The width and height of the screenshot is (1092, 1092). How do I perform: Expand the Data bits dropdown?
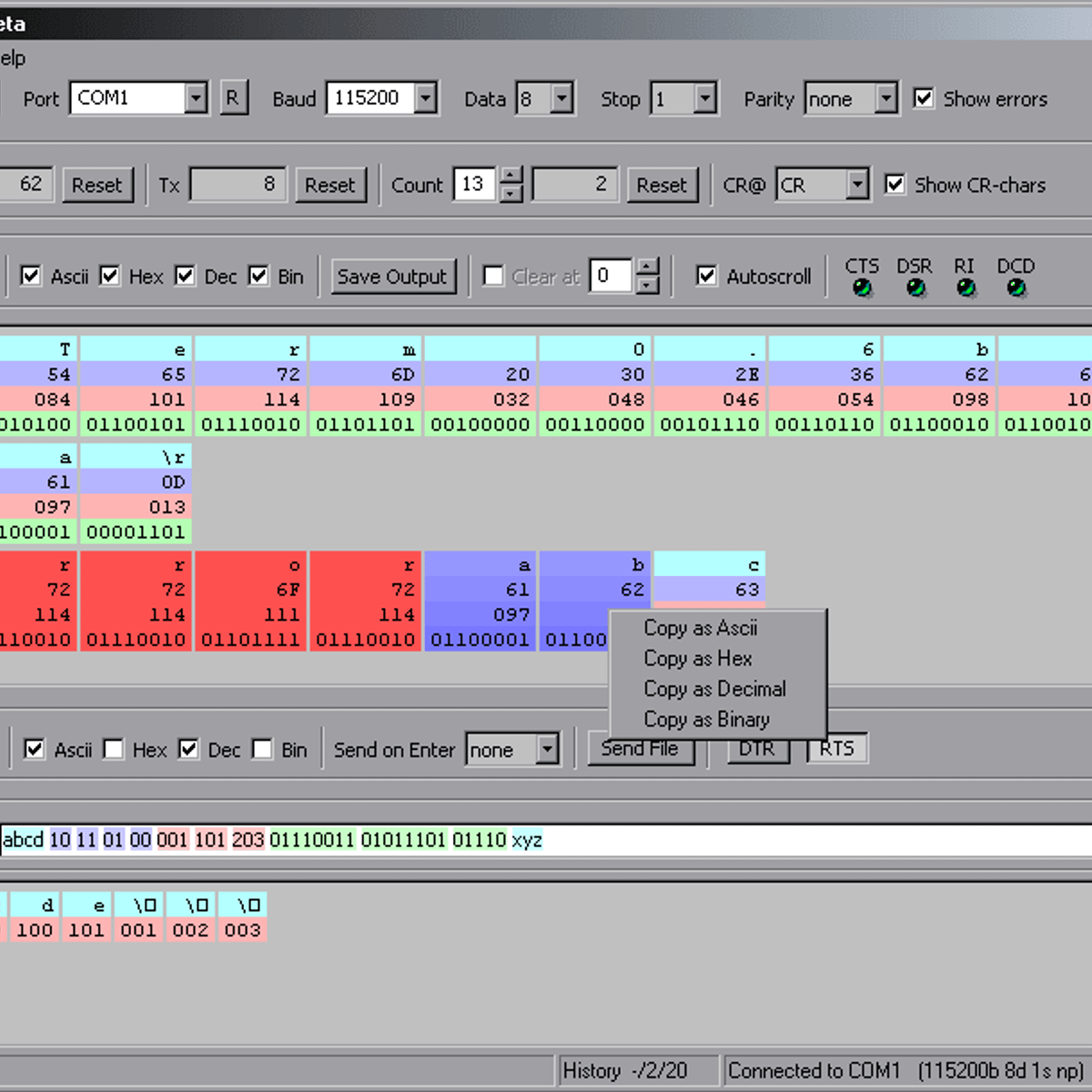click(562, 98)
